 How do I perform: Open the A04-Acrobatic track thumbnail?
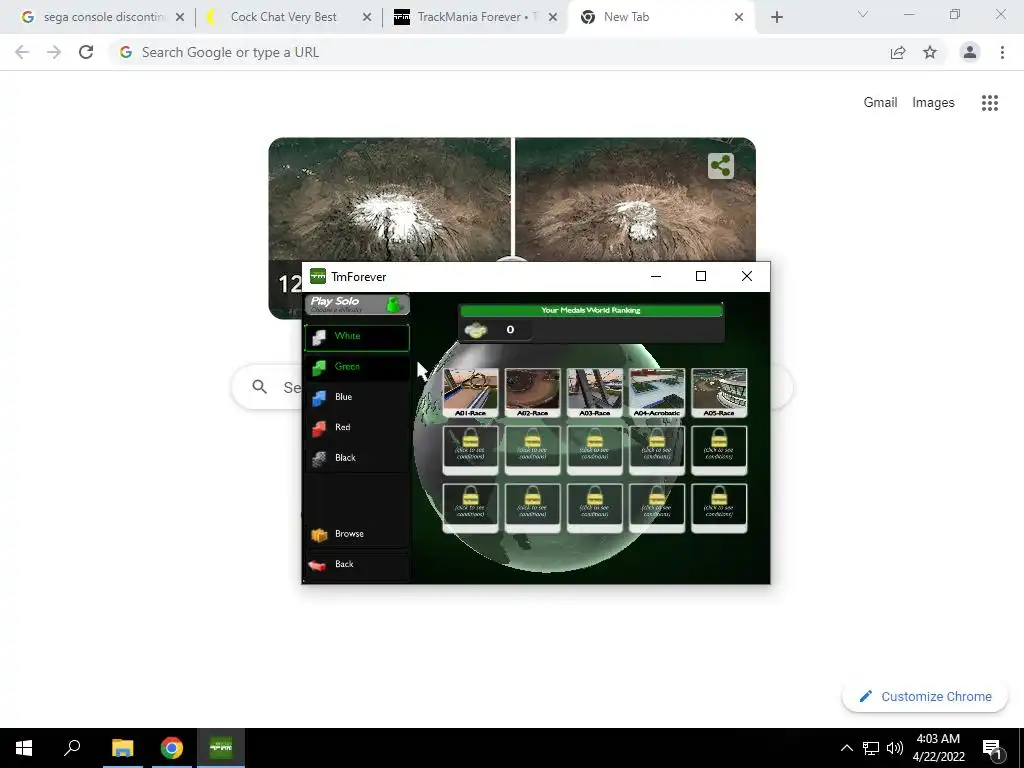click(657, 392)
